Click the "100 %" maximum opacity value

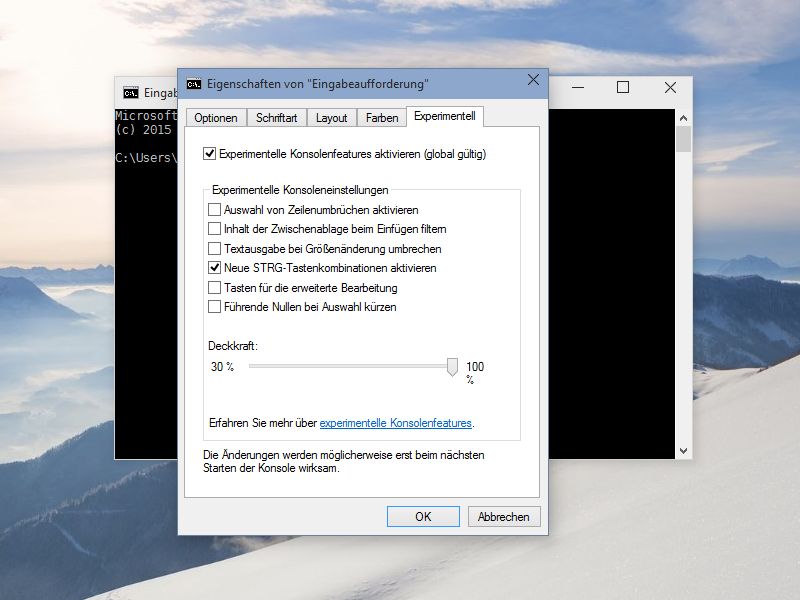click(x=475, y=372)
